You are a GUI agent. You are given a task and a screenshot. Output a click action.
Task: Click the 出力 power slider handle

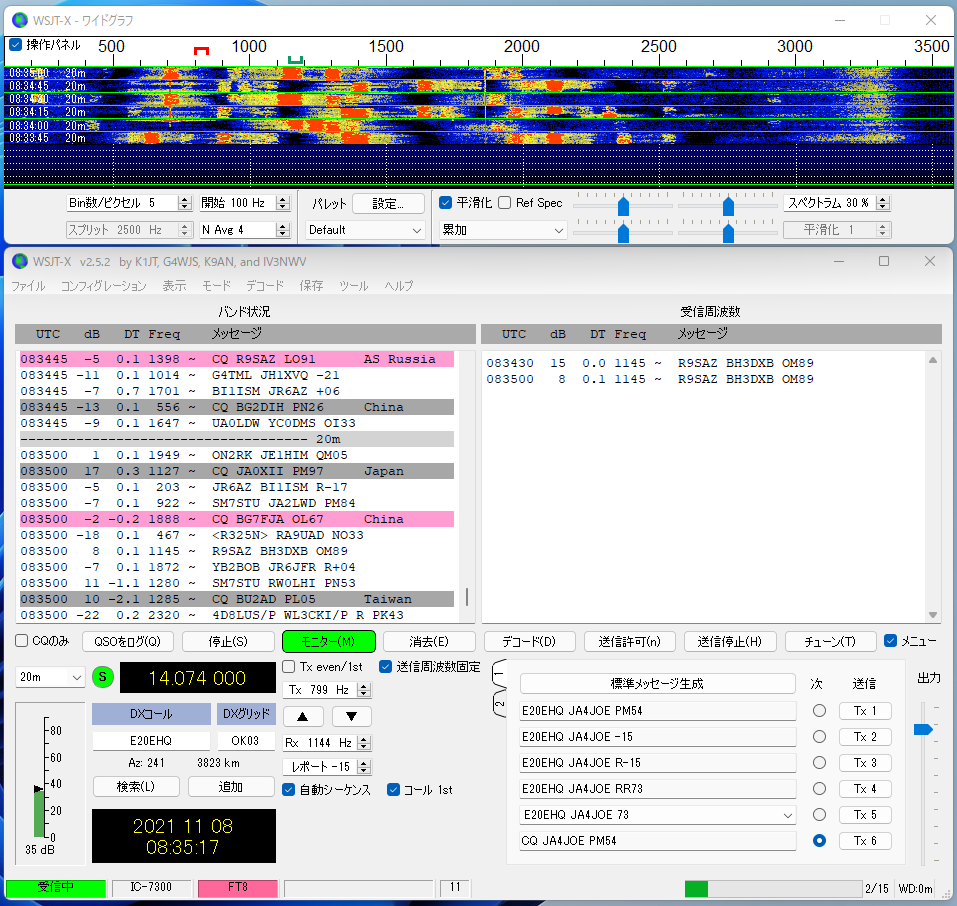click(923, 730)
